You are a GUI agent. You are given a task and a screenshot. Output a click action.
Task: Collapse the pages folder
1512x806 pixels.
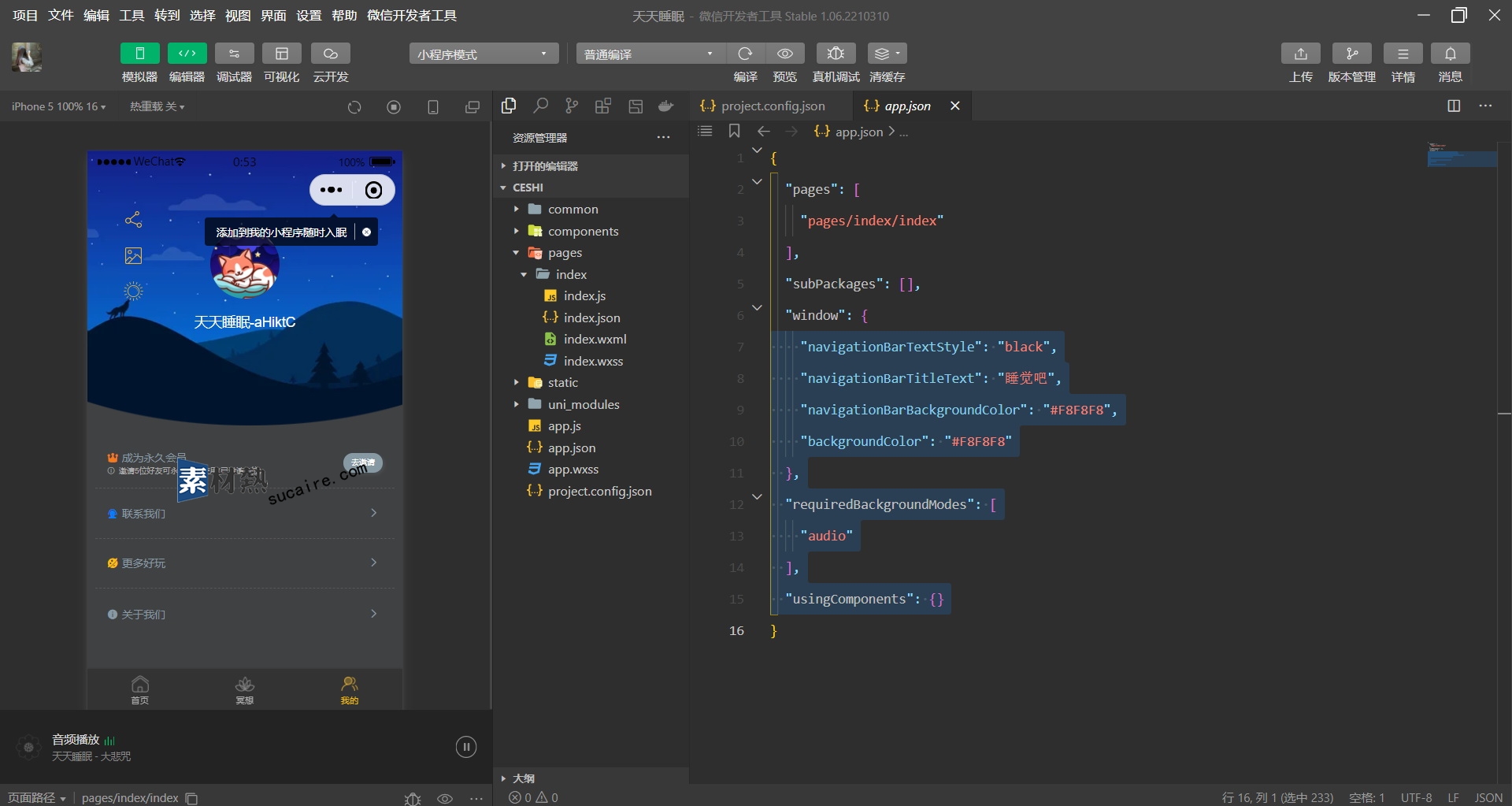591,252
